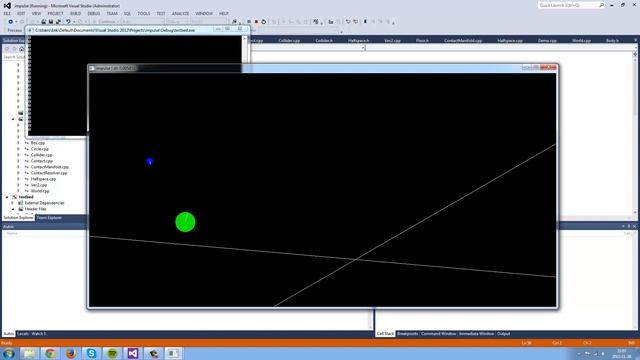Screen dimensions: 640x360
Task: Open the Breakpoints tab
Action: [408, 334]
